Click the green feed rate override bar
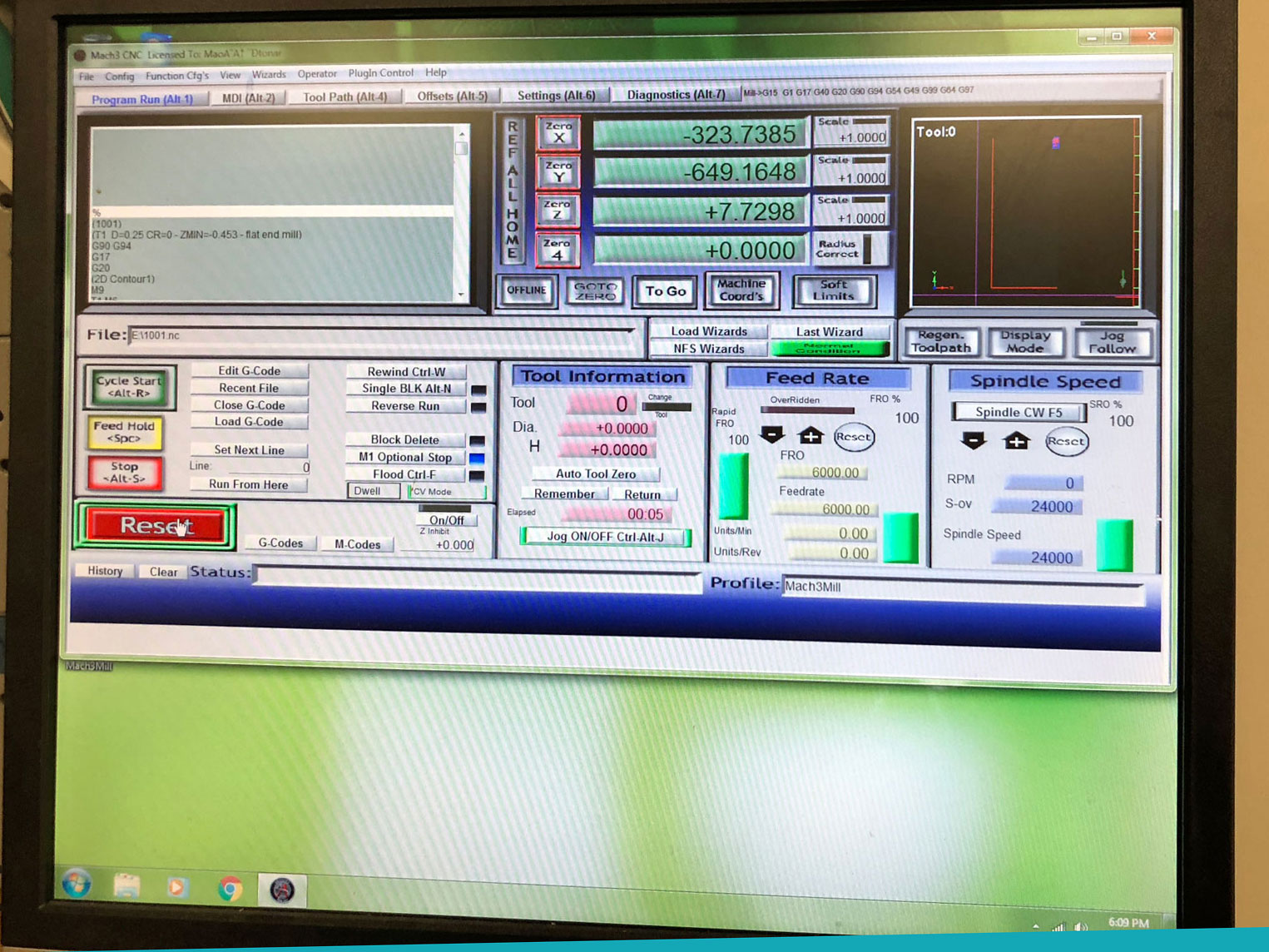Image resolution: width=1269 pixels, height=952 pixels. point(733,486)
